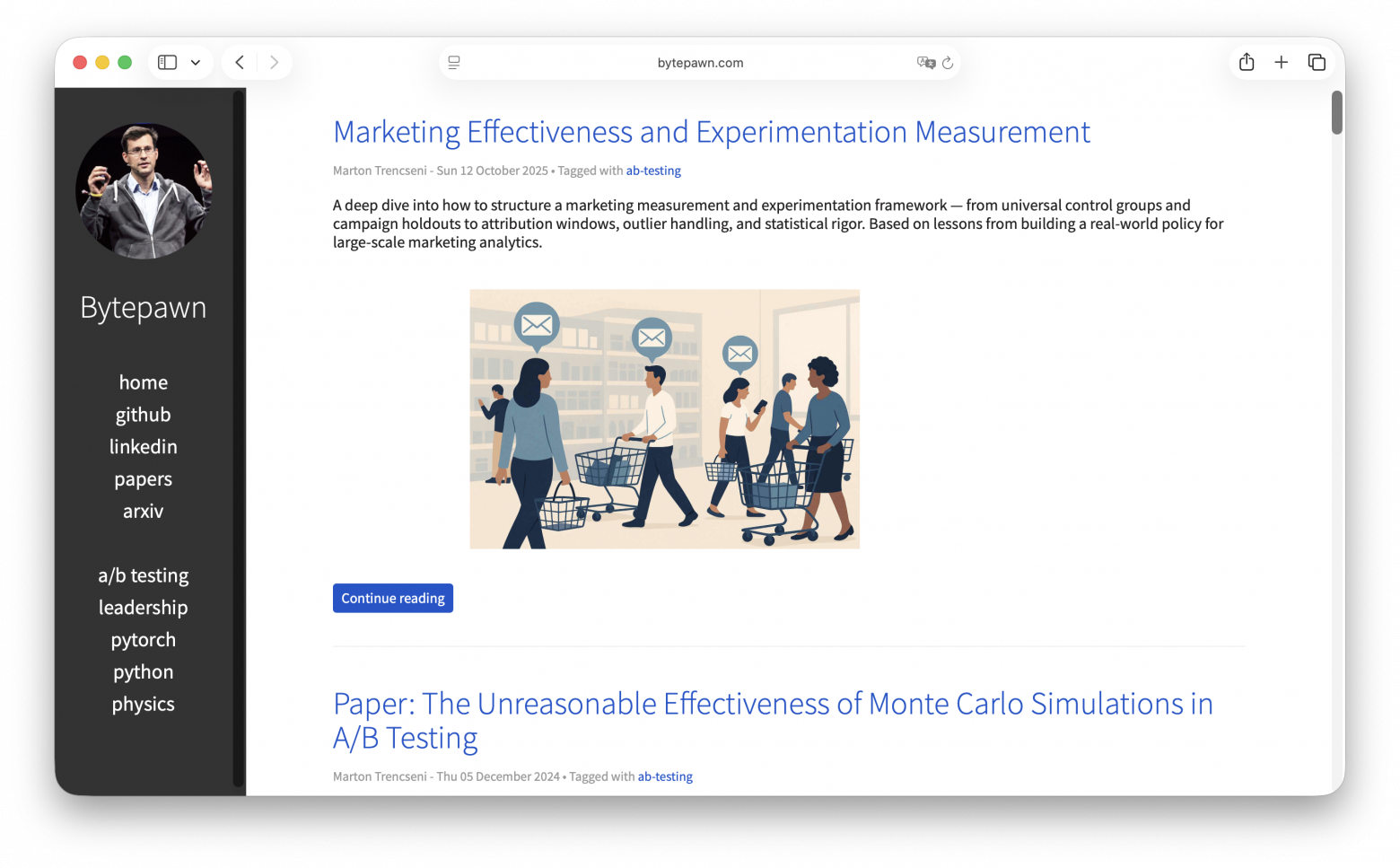Click the translate page icon
Screen dimensions: 1400x868
click(925, 63)
